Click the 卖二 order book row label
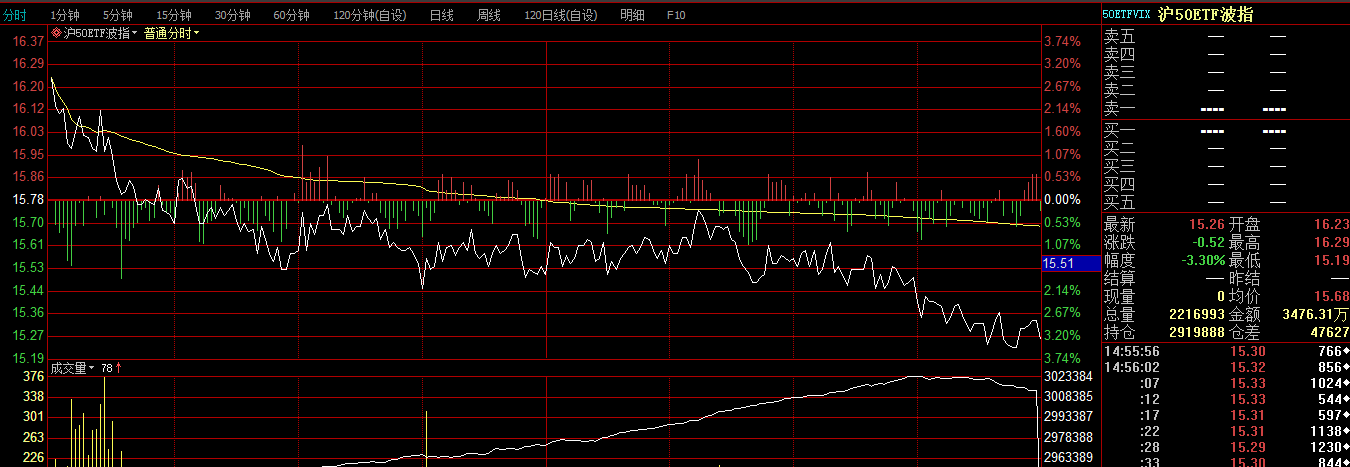 (1120, 90)
